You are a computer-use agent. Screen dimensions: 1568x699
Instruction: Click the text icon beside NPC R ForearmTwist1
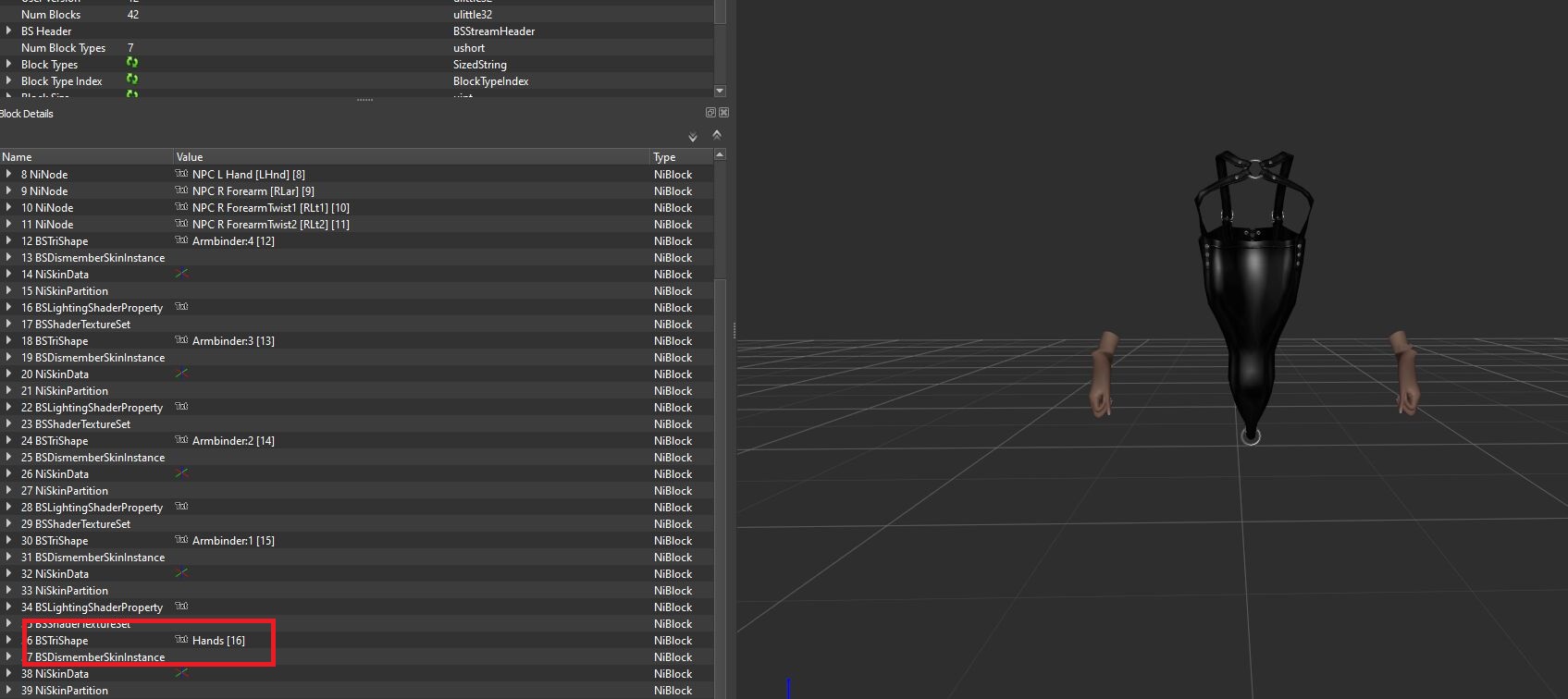pos(181,206)
